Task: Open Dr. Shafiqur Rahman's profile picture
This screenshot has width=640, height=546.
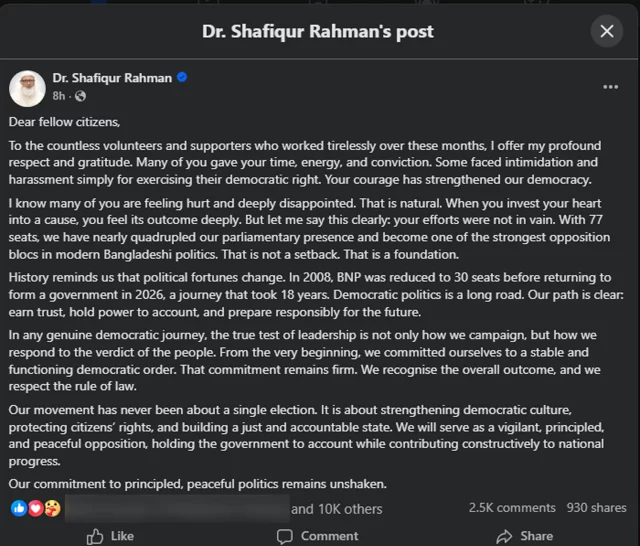Action: (x=27, y=87)
